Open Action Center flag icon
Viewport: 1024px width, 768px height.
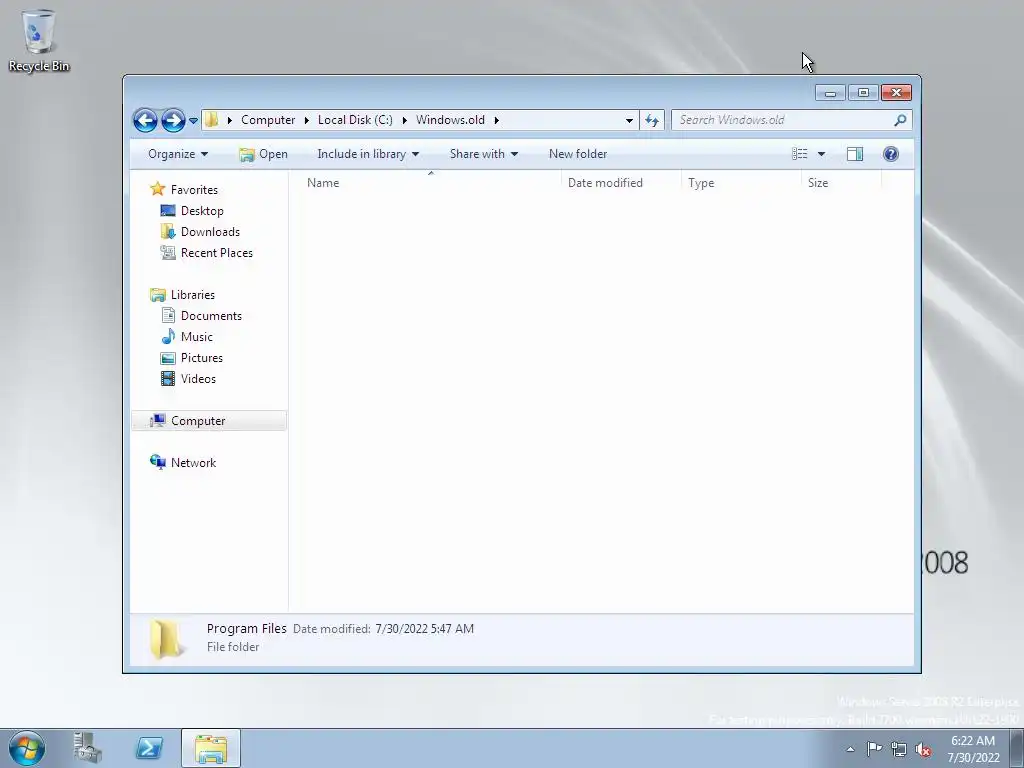874,749
